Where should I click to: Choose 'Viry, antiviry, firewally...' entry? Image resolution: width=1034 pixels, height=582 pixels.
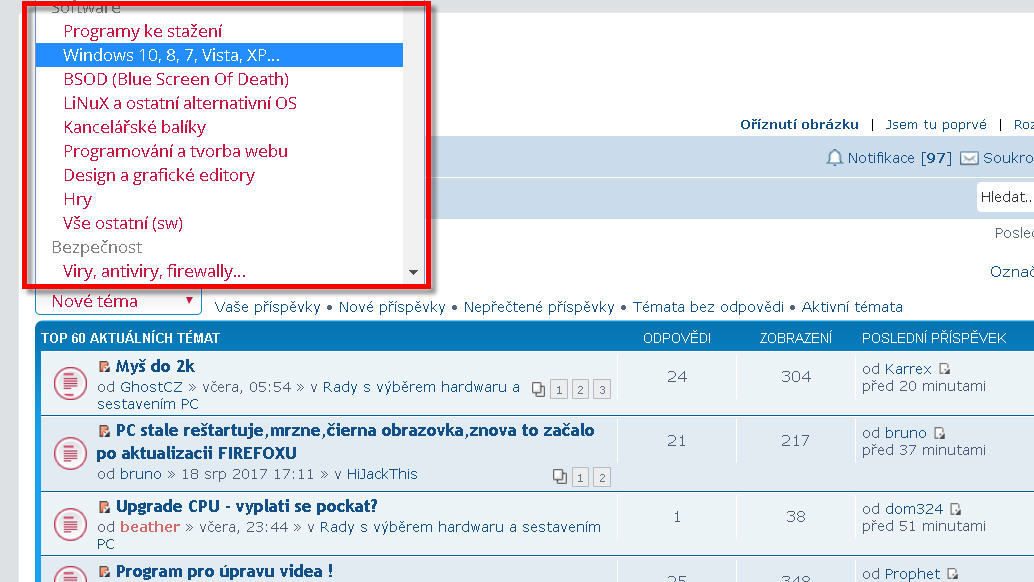coord(154,271)
